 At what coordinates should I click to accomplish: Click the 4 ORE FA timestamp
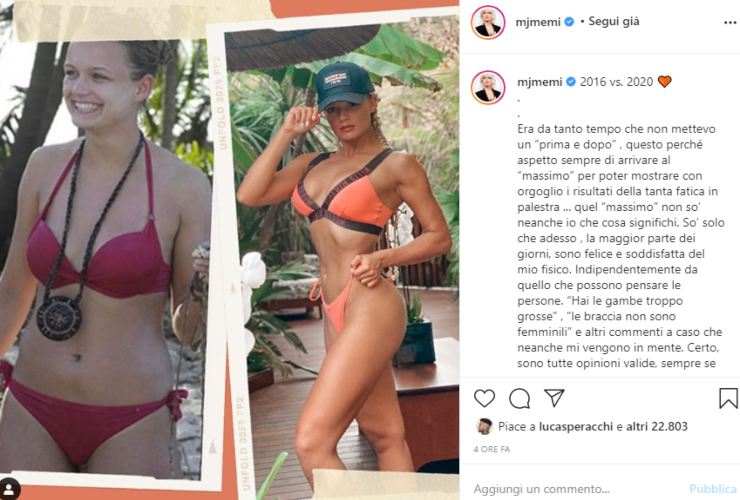(x=491, y=449)
